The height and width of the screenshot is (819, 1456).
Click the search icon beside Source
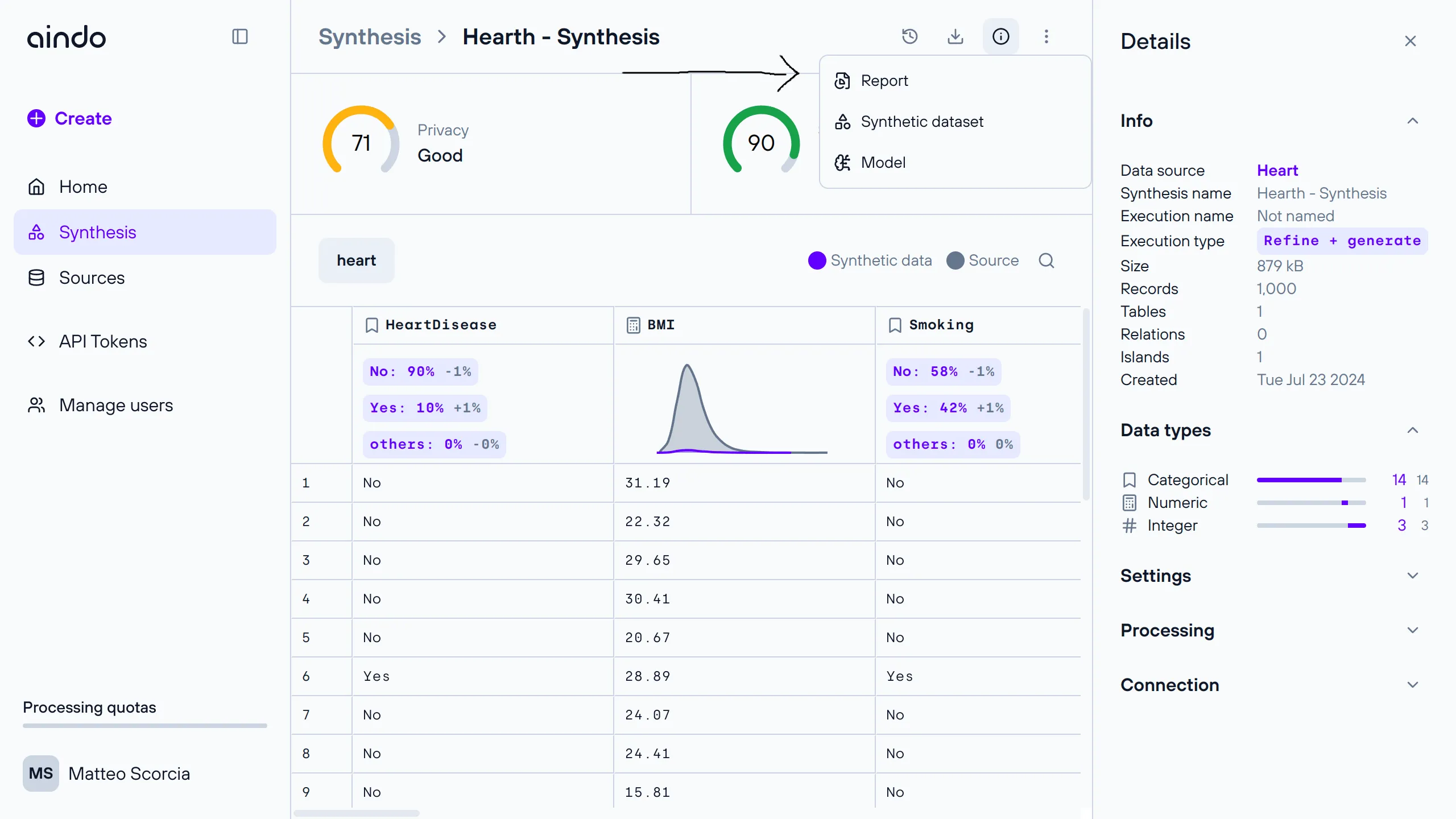click(1046, 260)
